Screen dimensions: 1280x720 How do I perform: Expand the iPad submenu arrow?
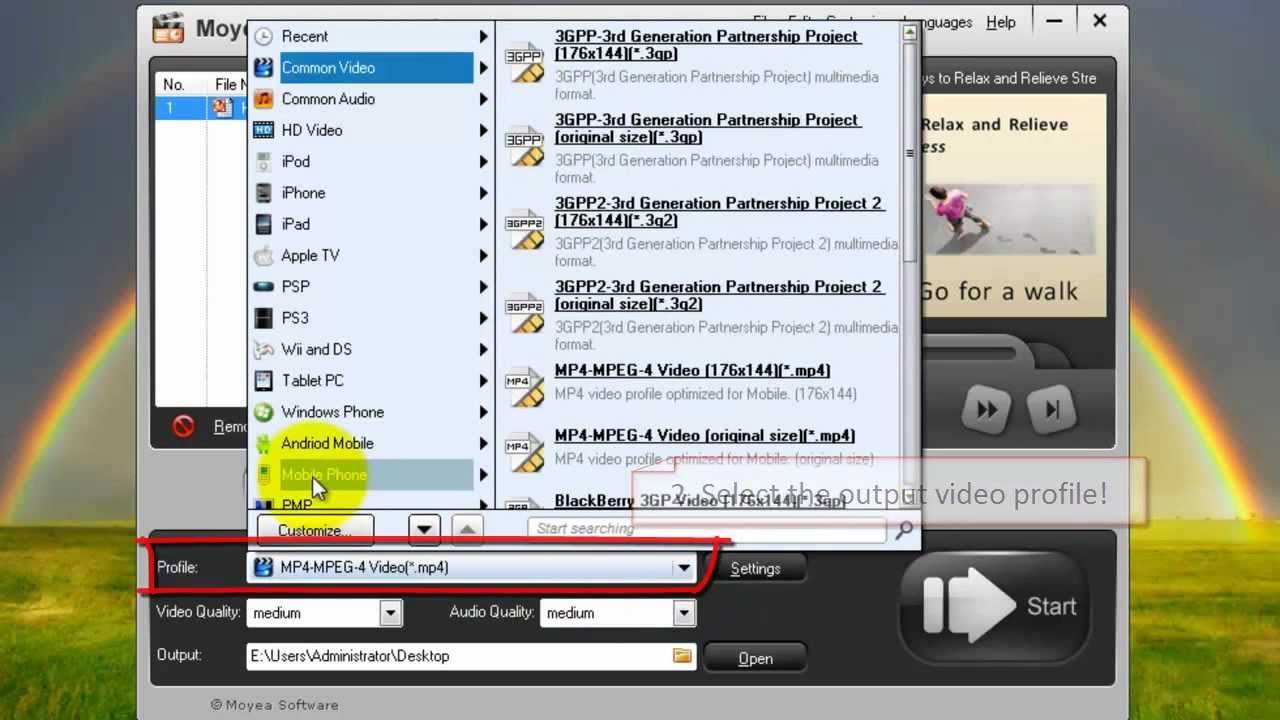pyautogui.click(x=483, y=224)
